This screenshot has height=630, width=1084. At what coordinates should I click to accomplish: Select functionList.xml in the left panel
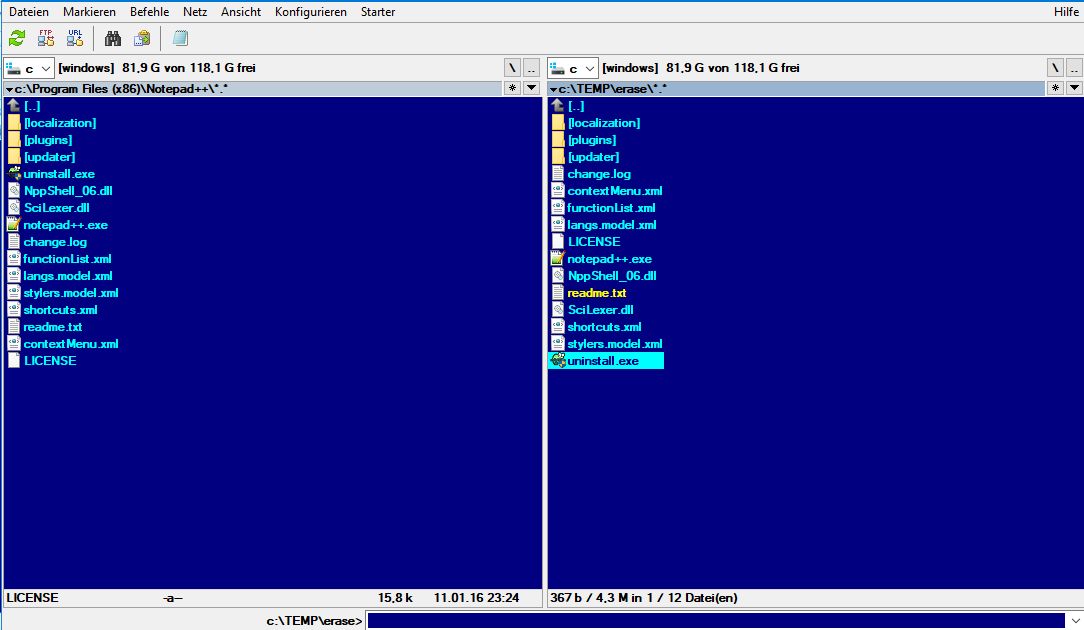[x=67, y=259]
